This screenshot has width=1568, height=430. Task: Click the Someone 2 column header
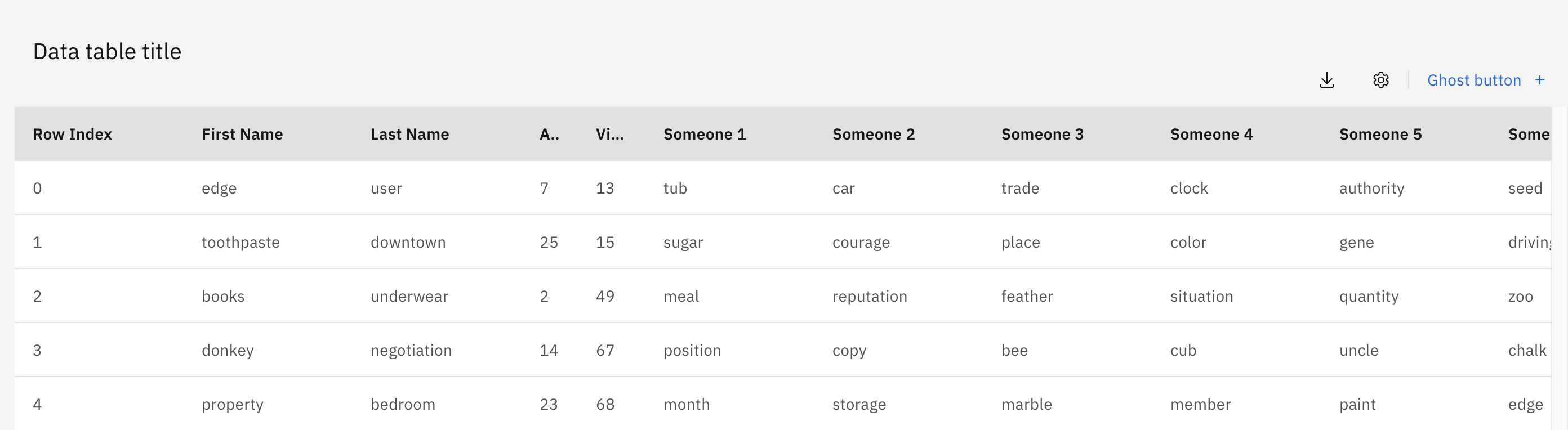pyautogui.click(x=874, y=134)
